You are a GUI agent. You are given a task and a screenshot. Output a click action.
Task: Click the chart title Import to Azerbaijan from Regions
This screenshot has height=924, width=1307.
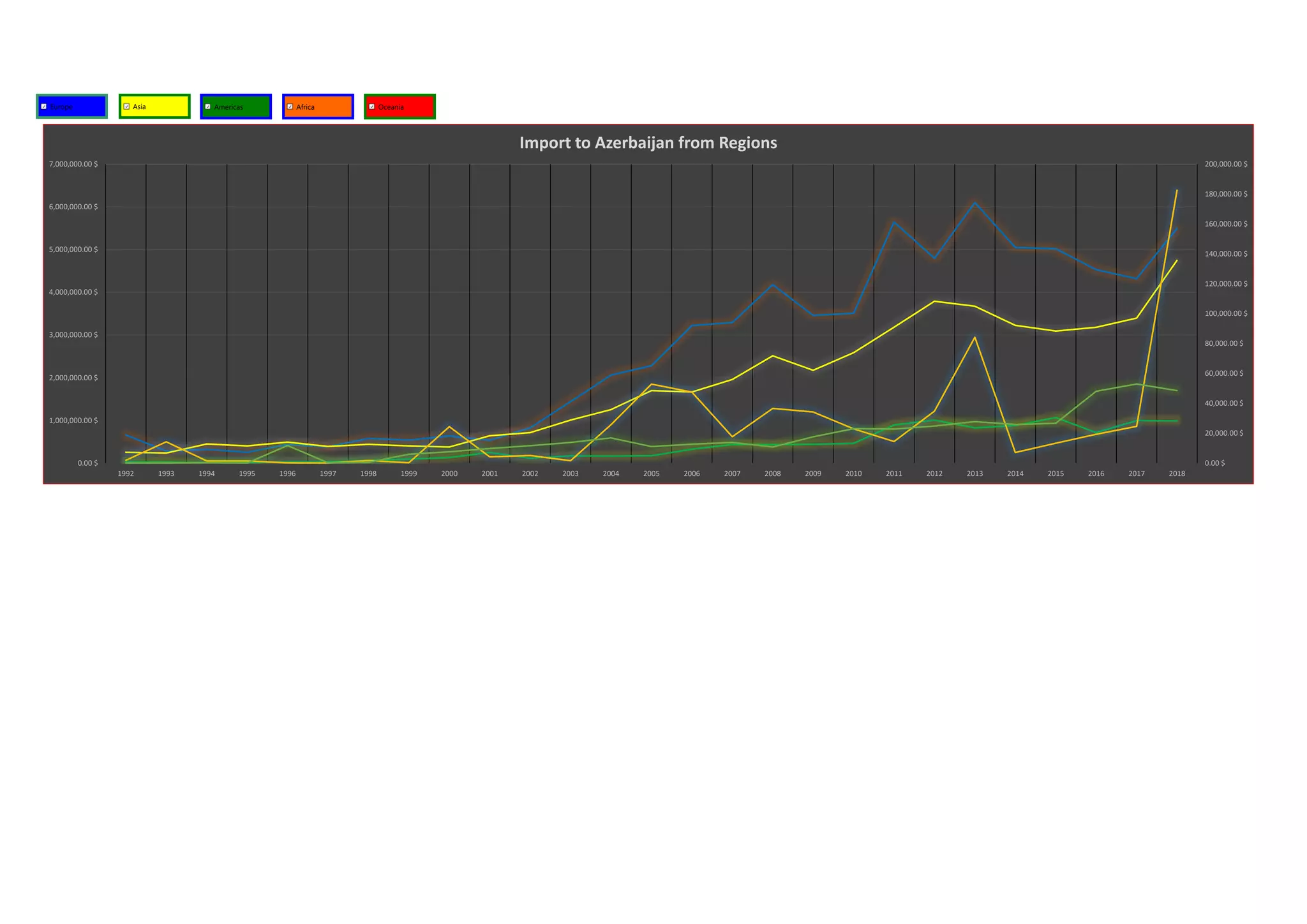[x=648, y=142]
